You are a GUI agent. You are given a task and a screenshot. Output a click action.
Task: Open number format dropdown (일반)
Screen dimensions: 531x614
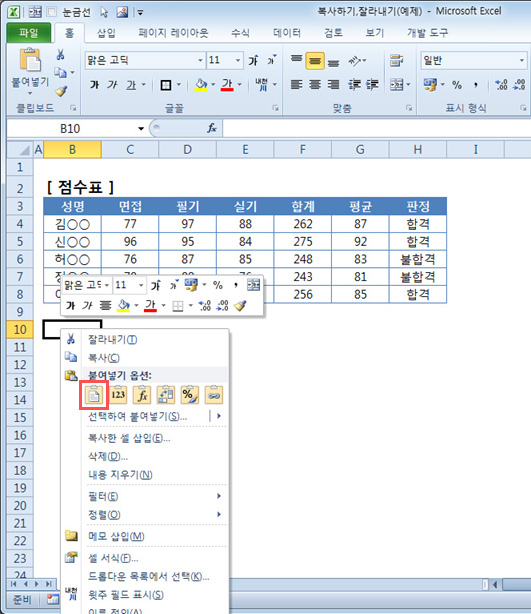522,60
